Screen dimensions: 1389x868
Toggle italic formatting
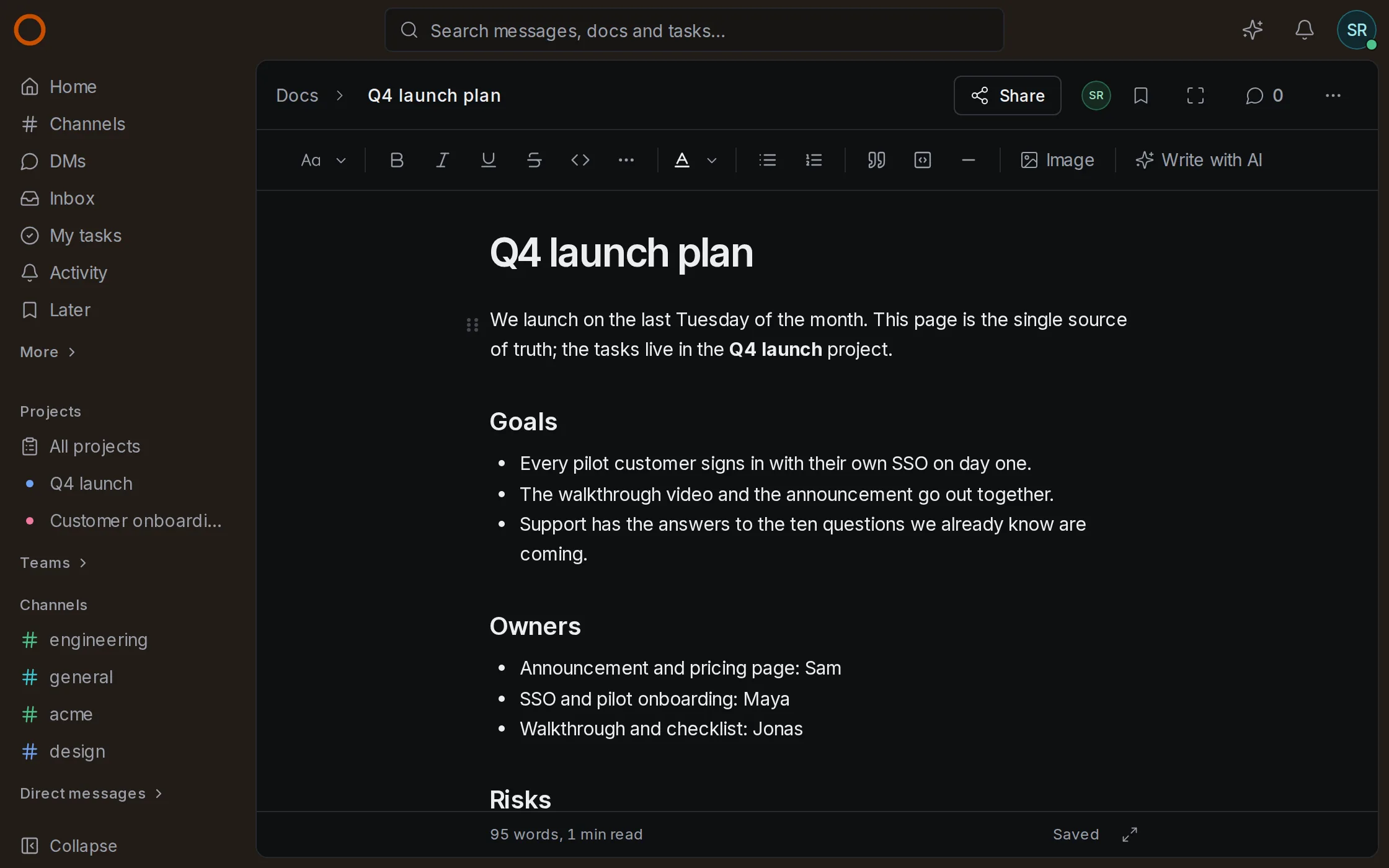click(443, 160)
